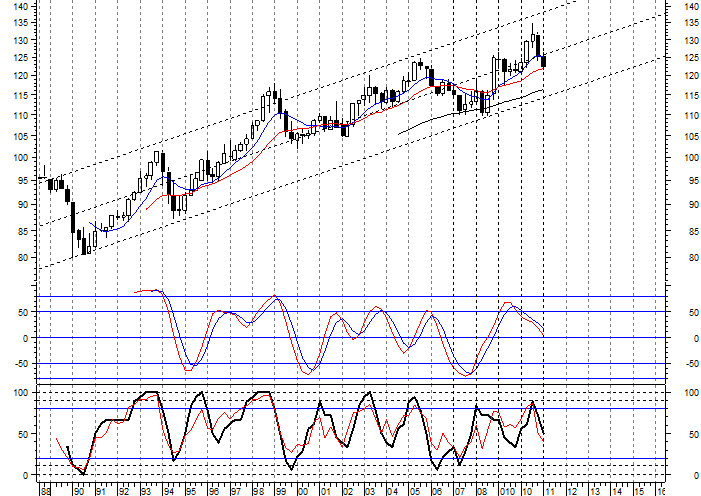701x496 pixels.
Task: Click the 120 value on the left price axis
Action: 20,76
